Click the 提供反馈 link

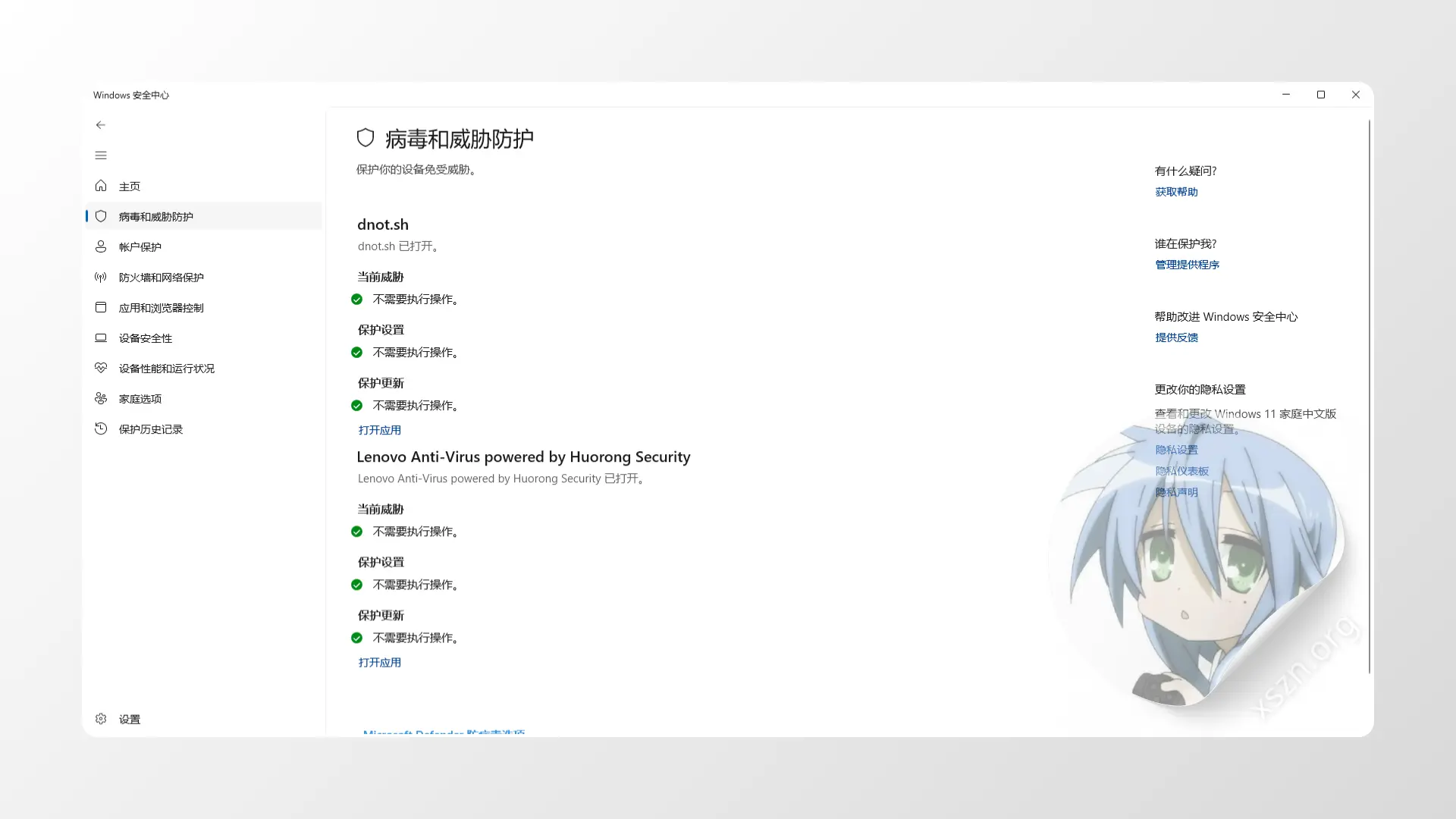(x=1176, y=337)
